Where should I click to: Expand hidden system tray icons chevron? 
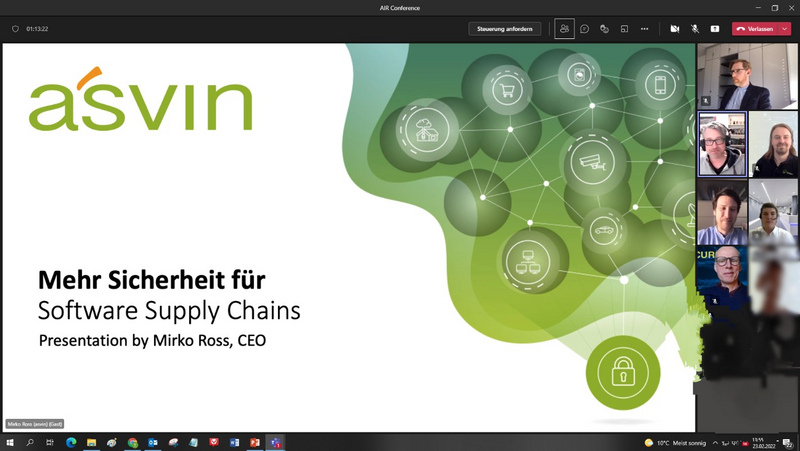715,443
